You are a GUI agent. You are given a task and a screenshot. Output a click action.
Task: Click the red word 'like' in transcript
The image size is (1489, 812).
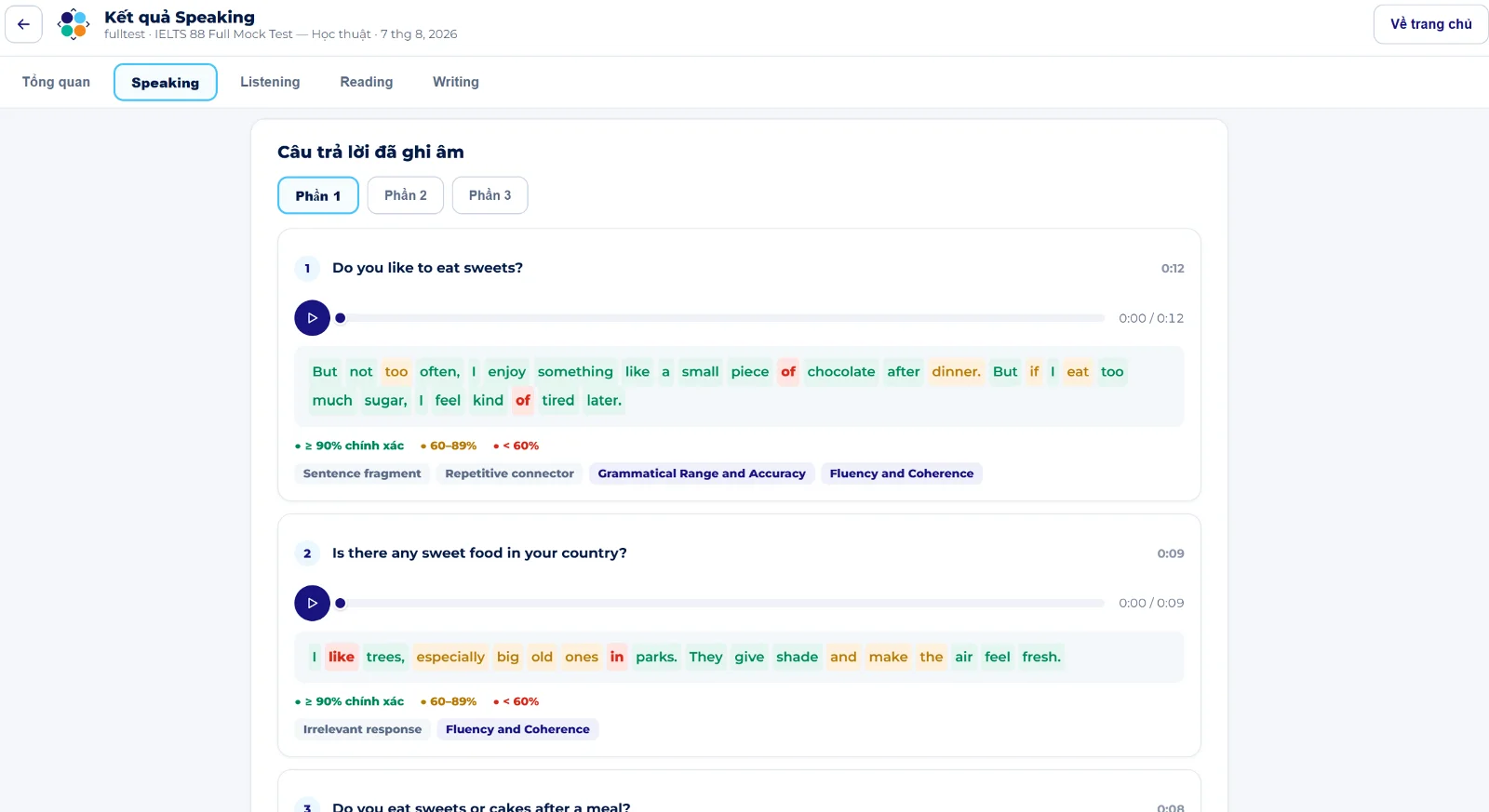pyautogui.click(x=342, y=657)
